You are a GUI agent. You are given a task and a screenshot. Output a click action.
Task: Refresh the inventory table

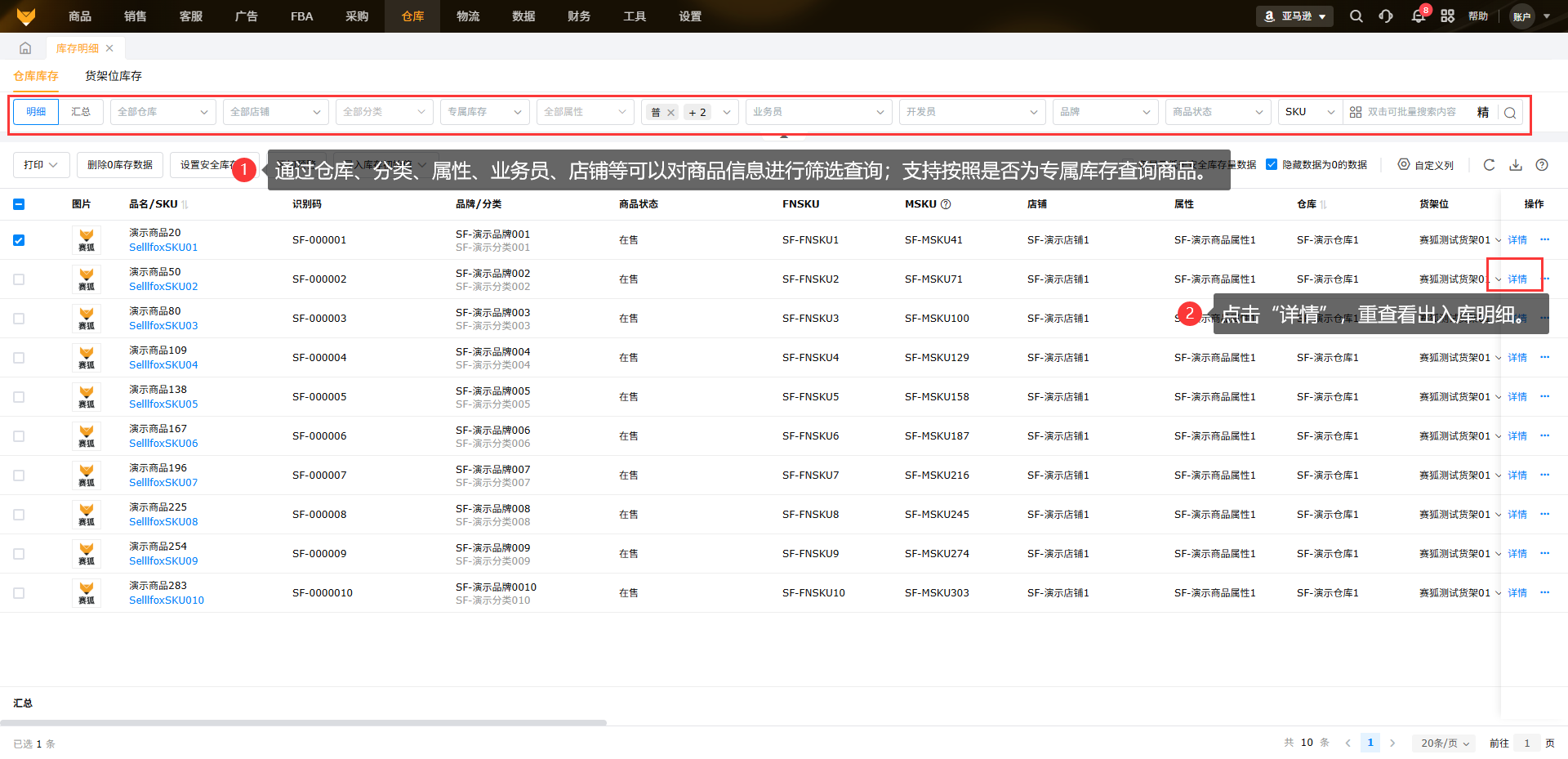pyautogui.click(x=1490, y=165)
